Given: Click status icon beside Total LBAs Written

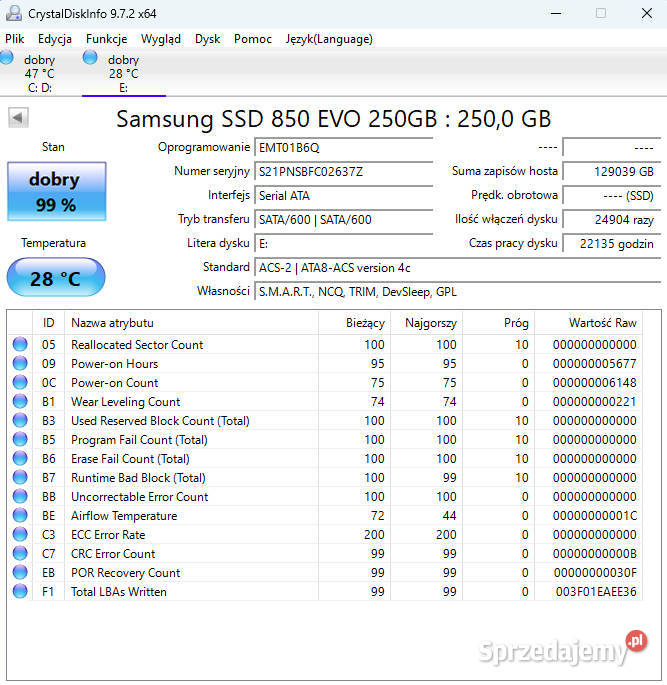Looking at the screenshot, I should tap(20, 592).
